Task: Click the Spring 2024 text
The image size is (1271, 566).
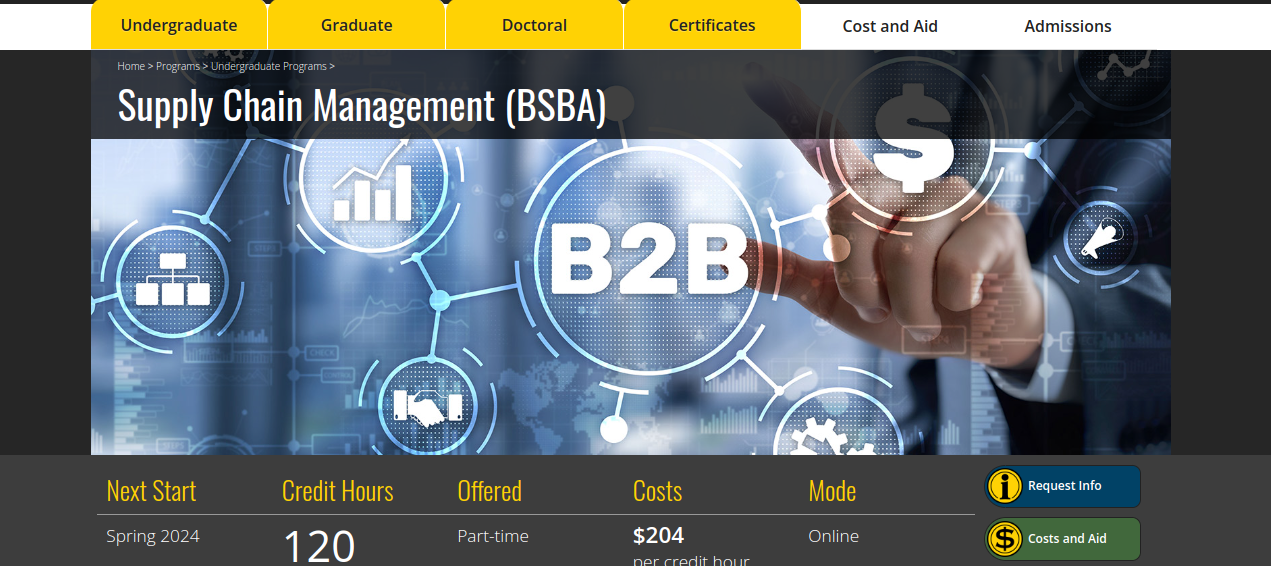Action: pyautogui.click(x=153, y=536)
